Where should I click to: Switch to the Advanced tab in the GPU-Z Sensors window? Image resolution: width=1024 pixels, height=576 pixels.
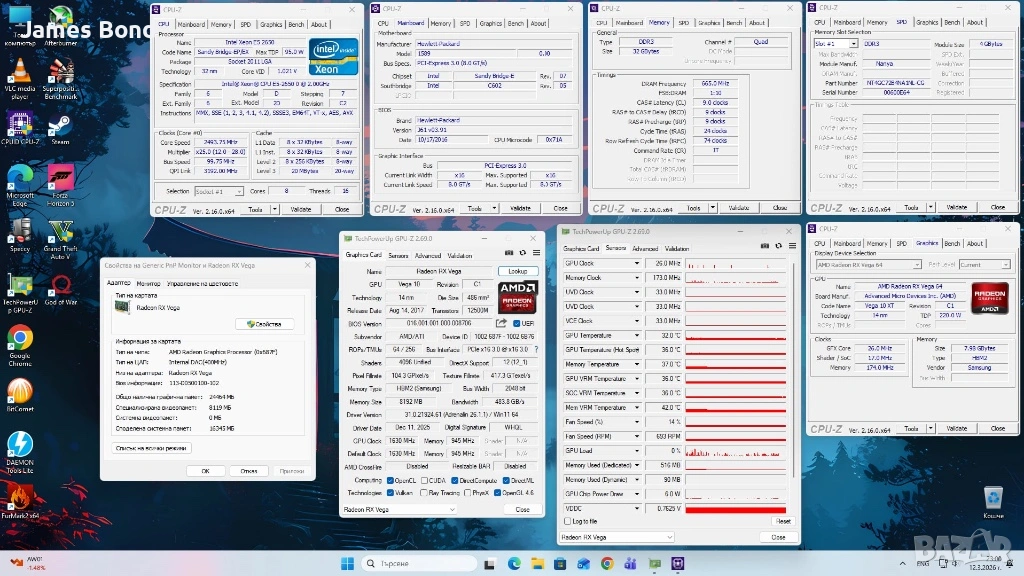645,248
